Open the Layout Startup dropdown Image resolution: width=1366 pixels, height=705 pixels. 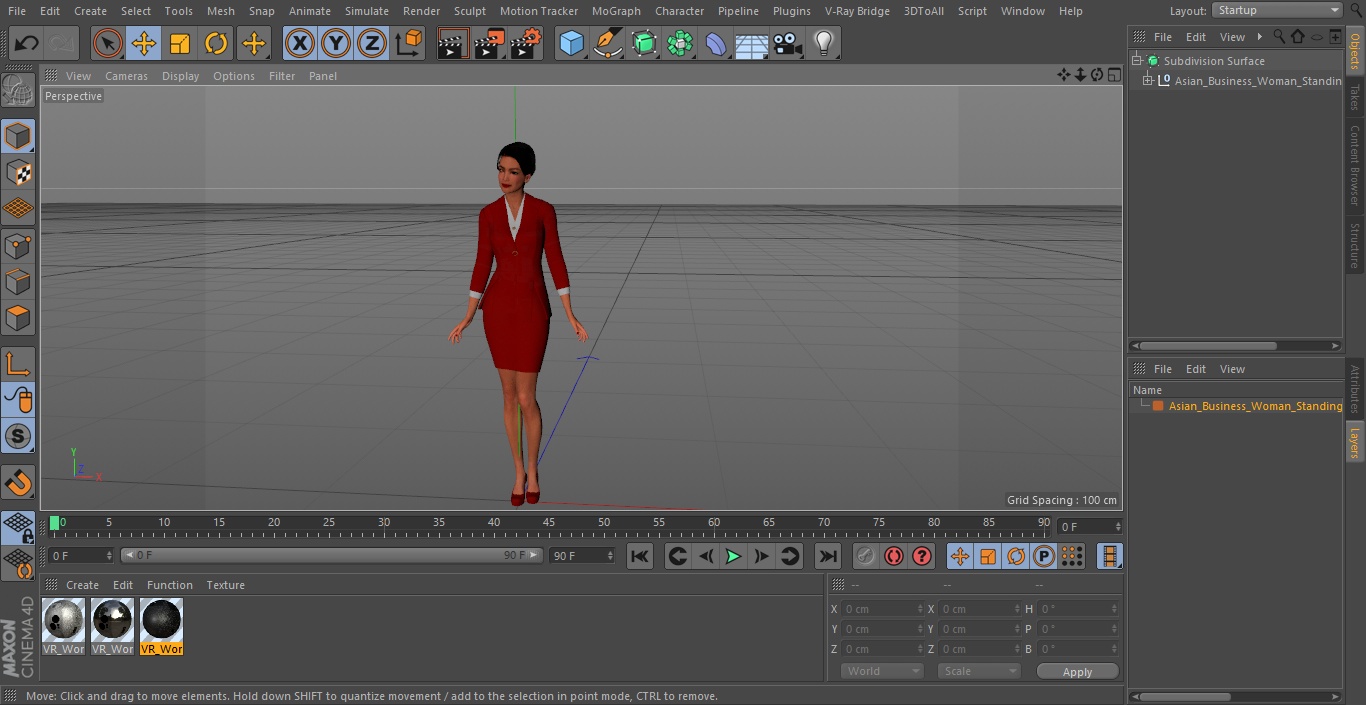pyautogui.click(x=1277, y=10)
